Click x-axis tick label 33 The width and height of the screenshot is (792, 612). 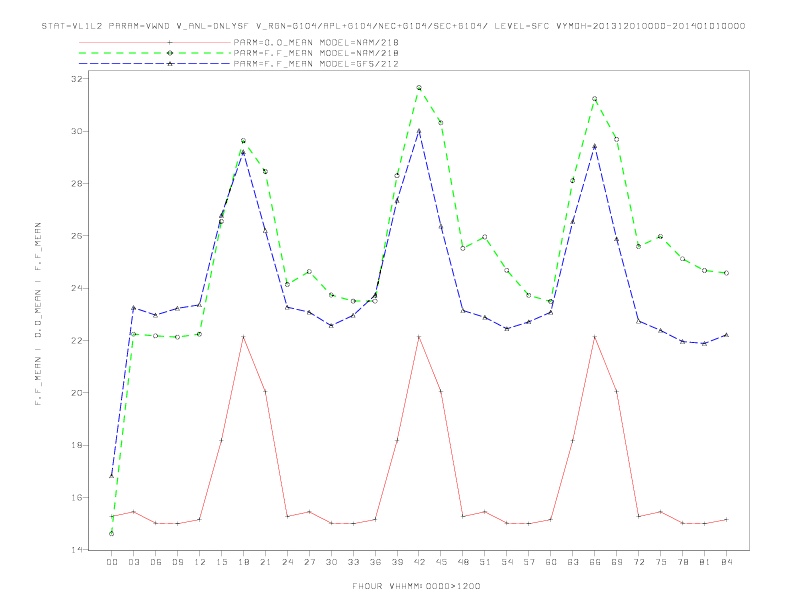(x=353, y=562)
